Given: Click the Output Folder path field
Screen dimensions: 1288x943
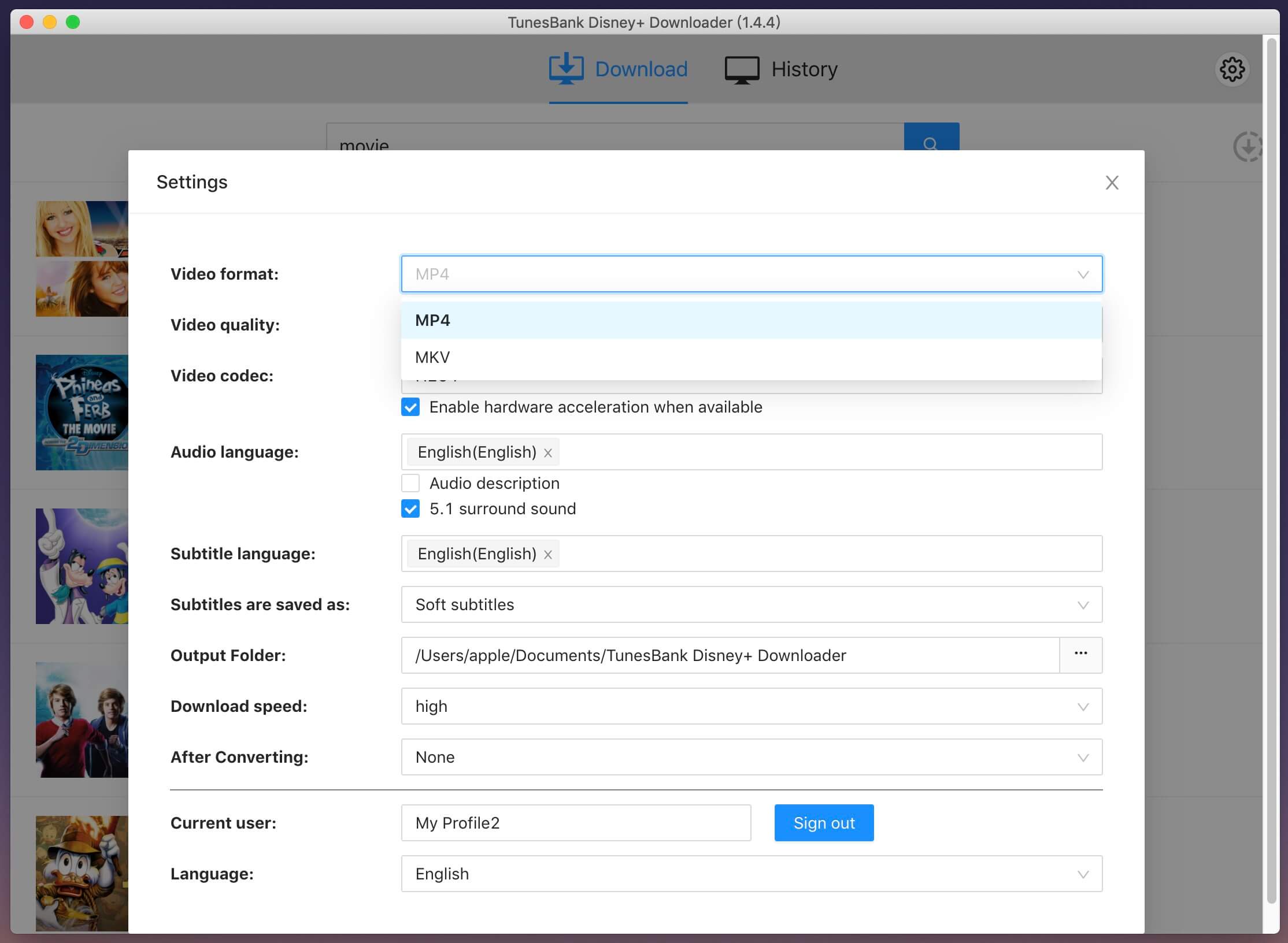Looking at the screenshot, I should [x=730, y=655].
